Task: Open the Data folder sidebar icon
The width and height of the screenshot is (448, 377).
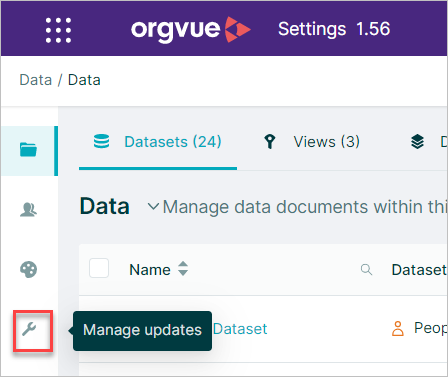Action: tap(28, 150)
